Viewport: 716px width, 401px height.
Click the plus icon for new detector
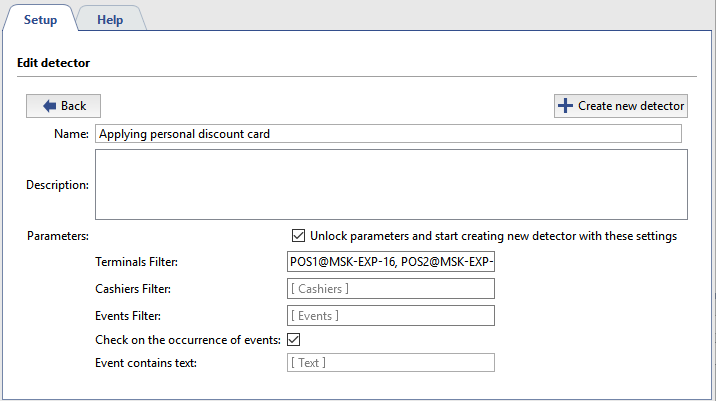(x=566, y=106)
